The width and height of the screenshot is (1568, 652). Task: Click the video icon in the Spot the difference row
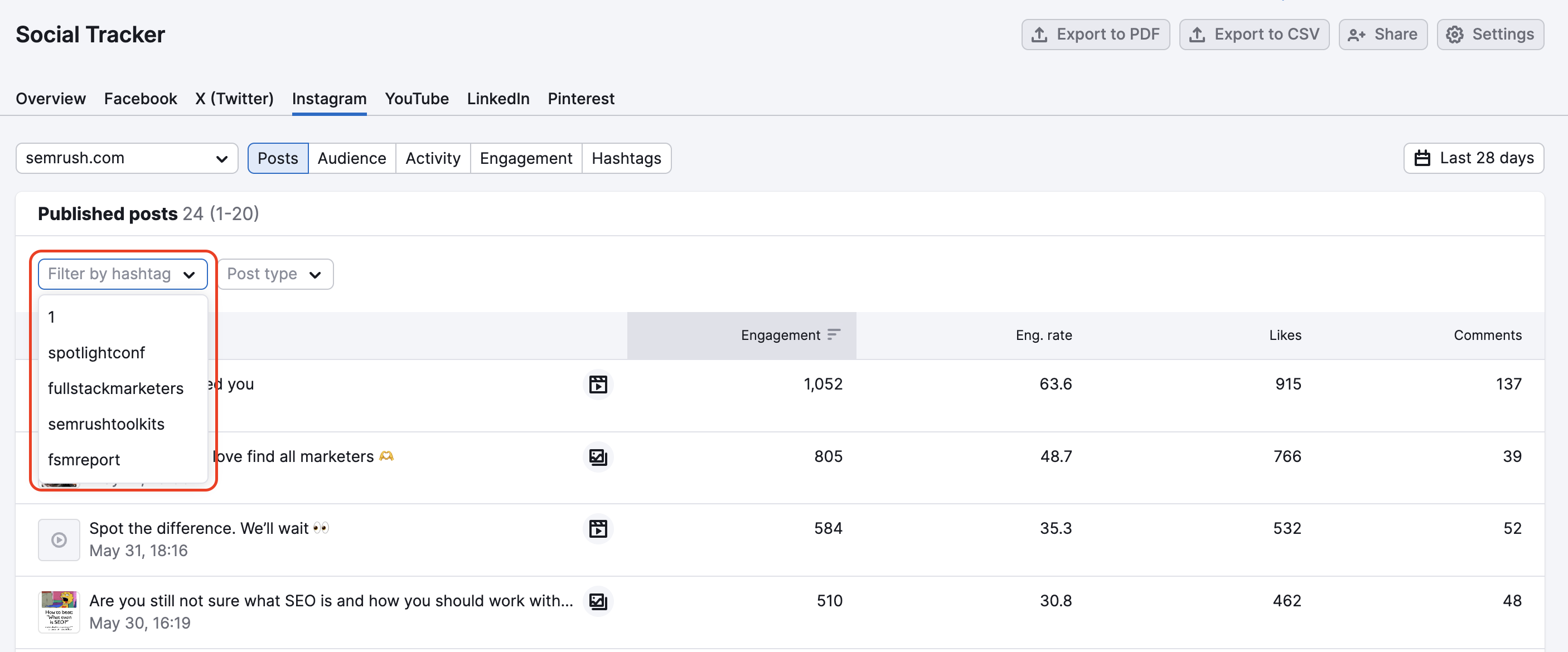pos(598,528)
